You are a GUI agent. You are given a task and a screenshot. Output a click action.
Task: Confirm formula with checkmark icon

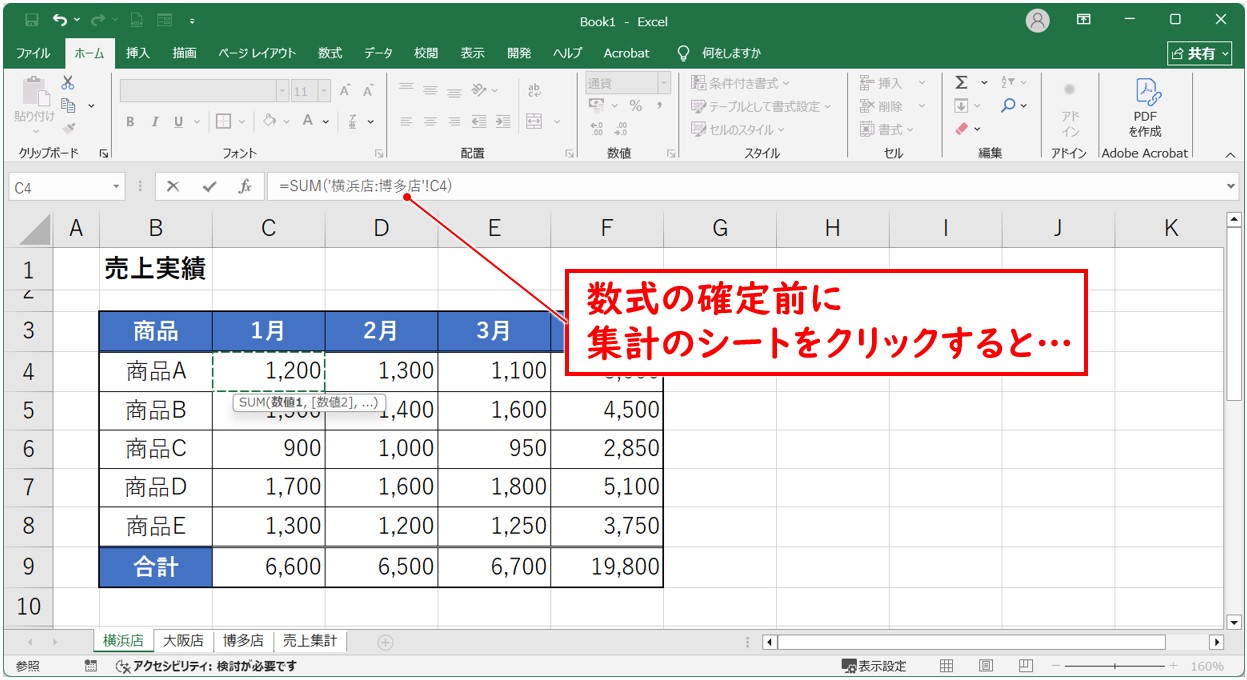209,187
